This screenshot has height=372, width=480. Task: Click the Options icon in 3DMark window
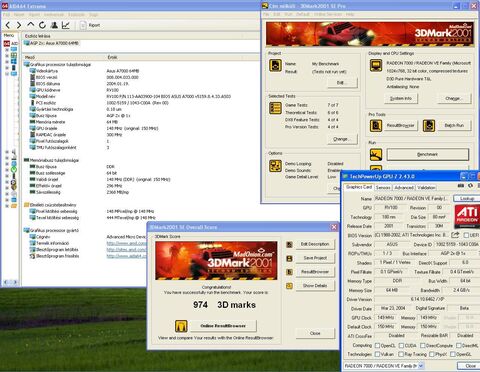point(275,166)
